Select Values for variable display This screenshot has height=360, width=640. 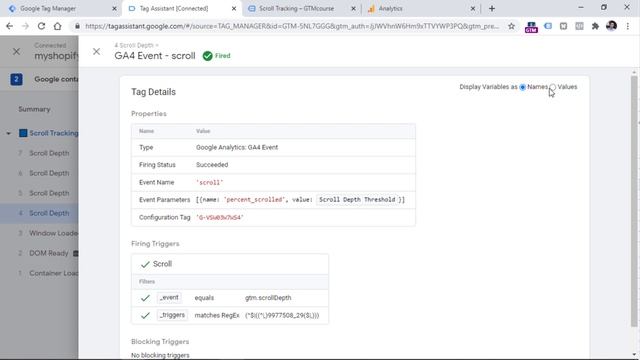[x=553, y=87]
